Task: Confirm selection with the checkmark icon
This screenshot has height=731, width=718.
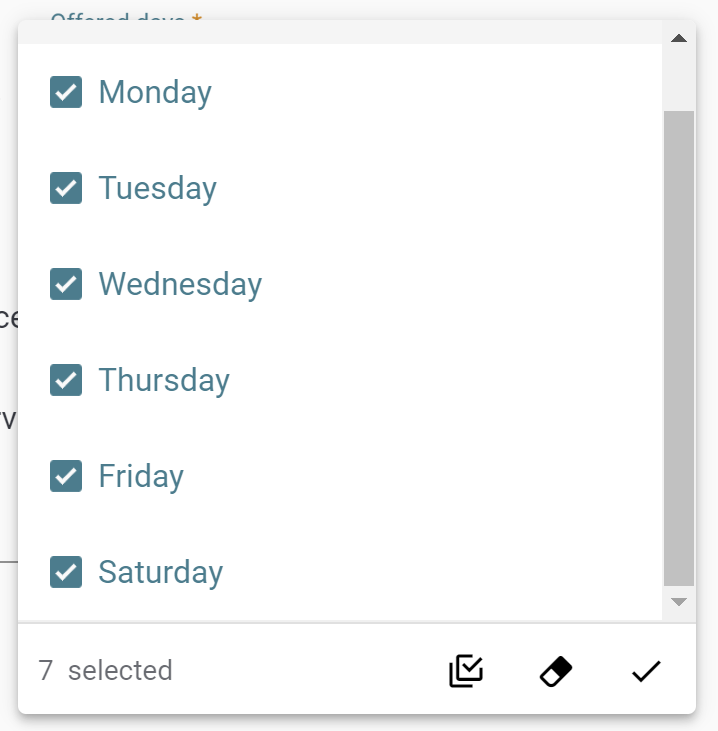Action: click(646, 671)
